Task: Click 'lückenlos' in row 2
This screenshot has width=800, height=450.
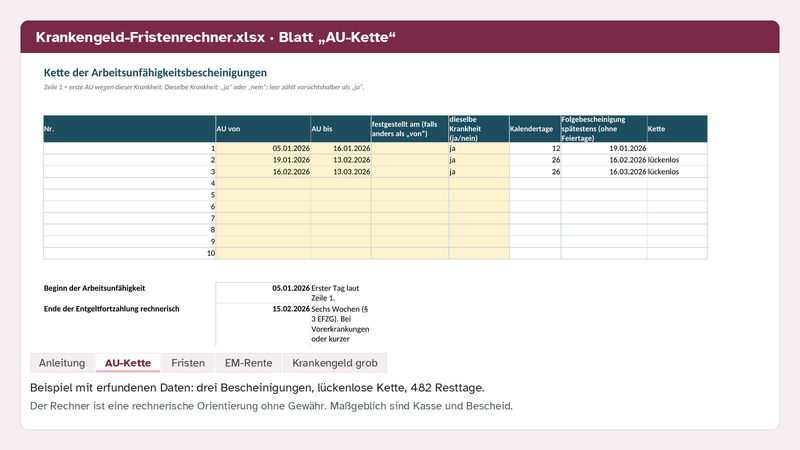Action: (x=678, y=160)
